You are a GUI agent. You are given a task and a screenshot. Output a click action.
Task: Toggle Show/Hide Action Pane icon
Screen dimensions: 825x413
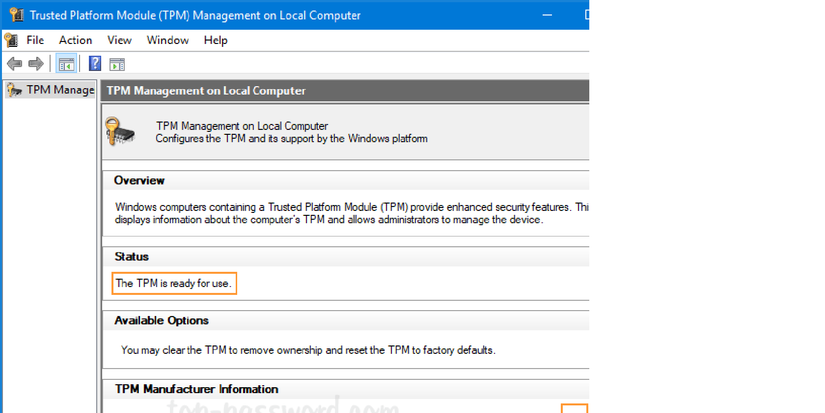(117, 64)
